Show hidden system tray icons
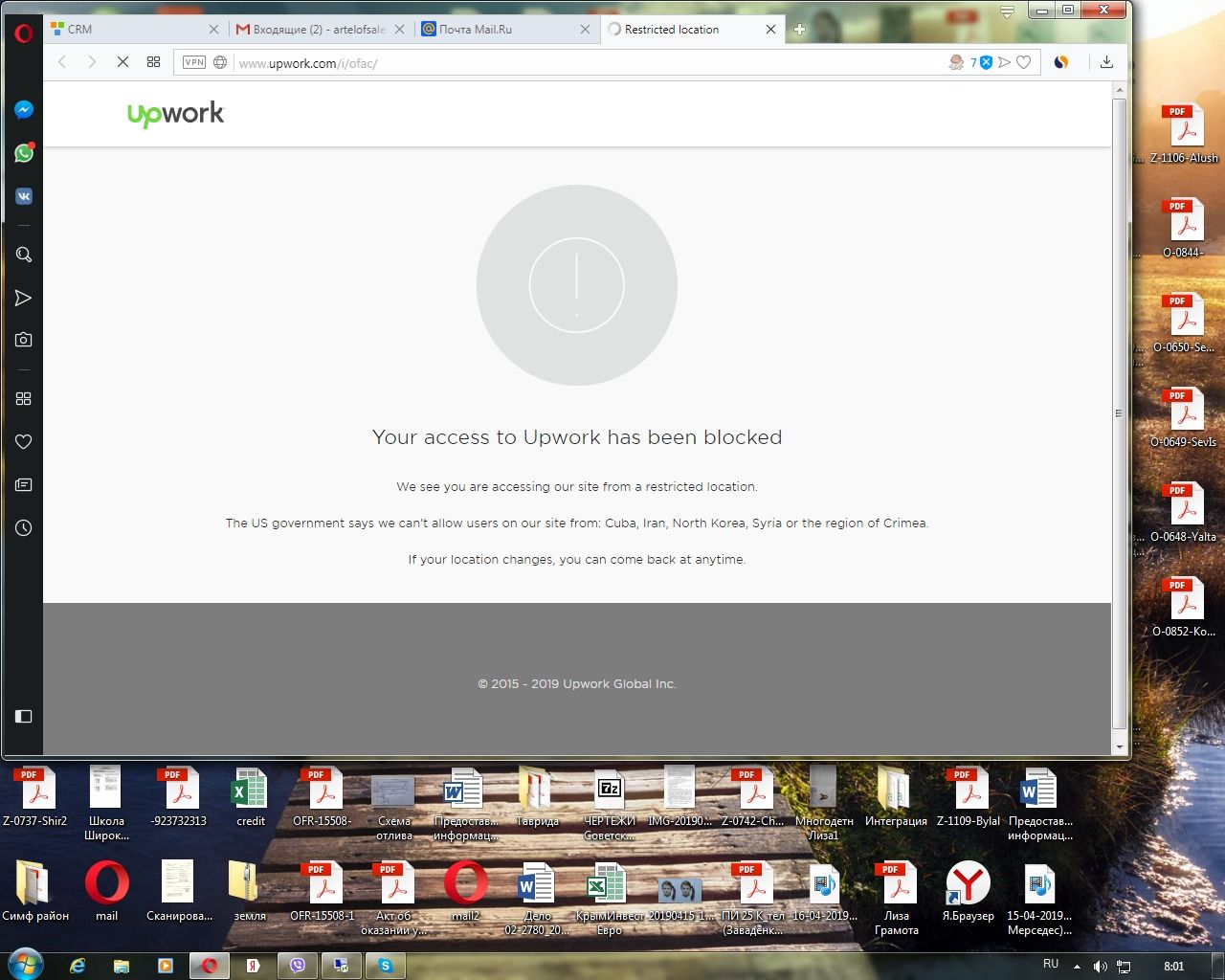This screenshot has width=1225, height=980. click(x=1077, y=966)
